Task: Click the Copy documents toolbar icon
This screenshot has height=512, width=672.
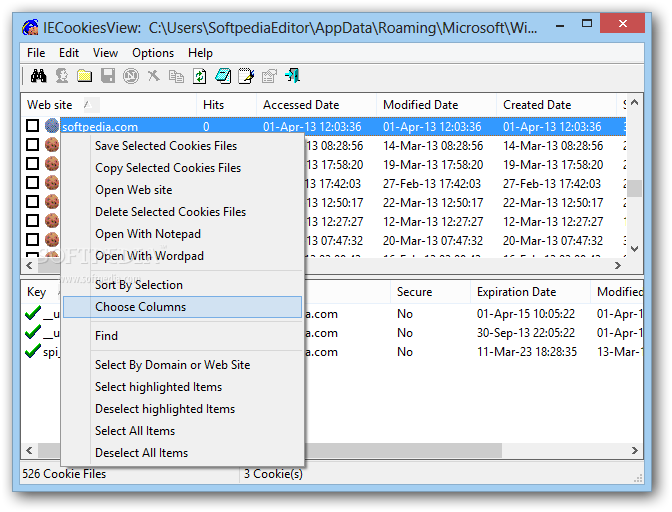Action: (176, 76)
